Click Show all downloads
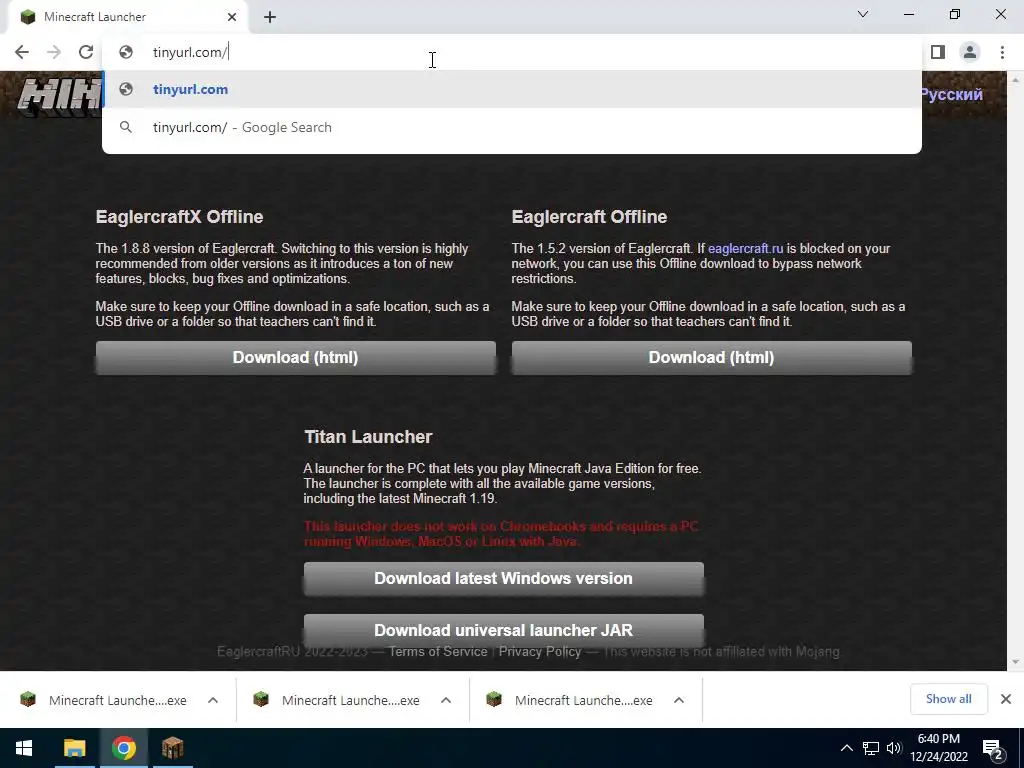 point(948,699)
